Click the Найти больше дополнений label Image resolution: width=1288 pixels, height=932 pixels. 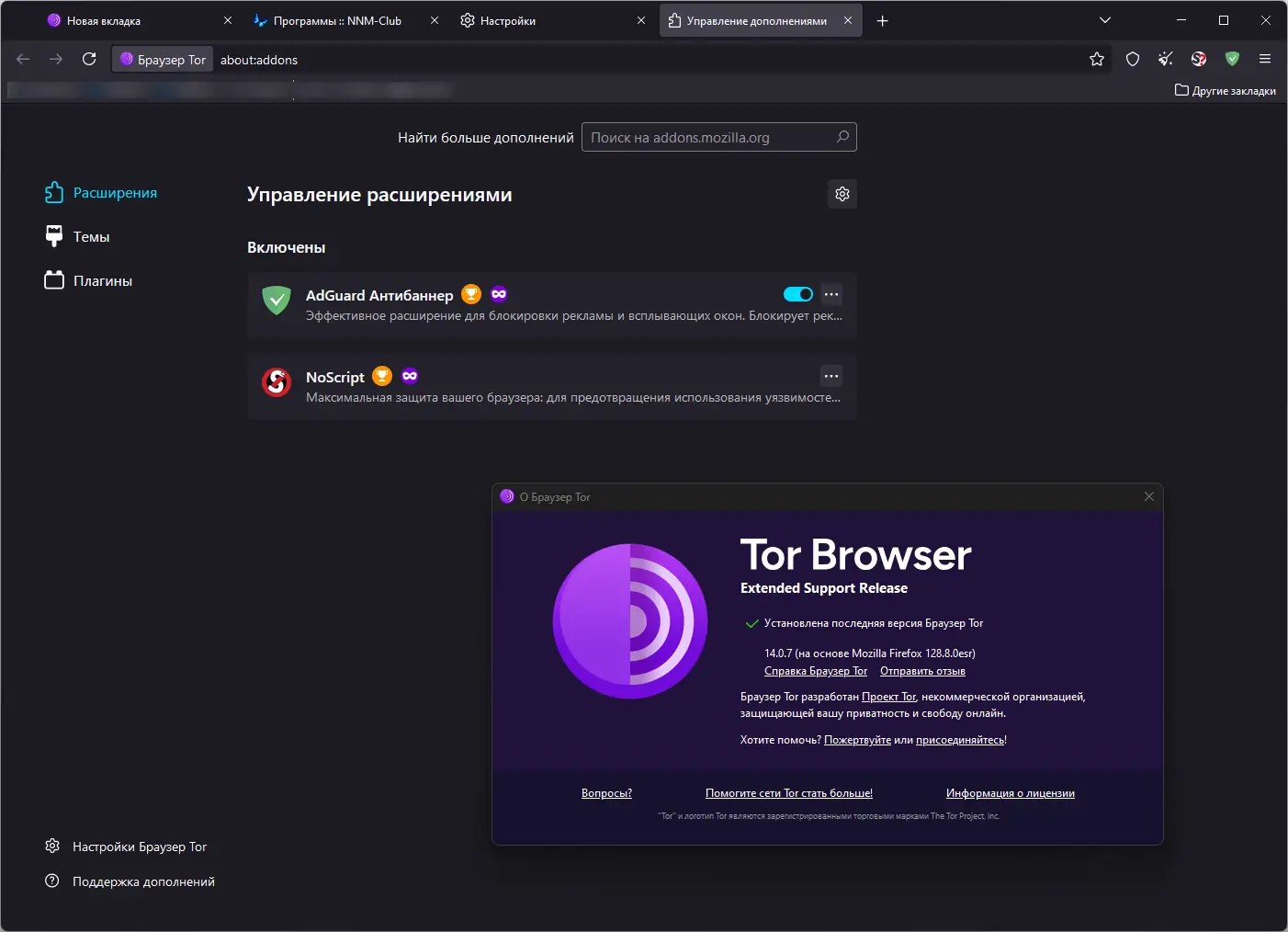click(x=486, y=138)
